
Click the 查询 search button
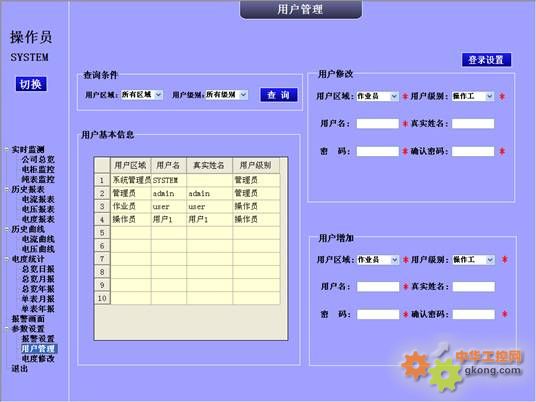[x=279, y=95]
